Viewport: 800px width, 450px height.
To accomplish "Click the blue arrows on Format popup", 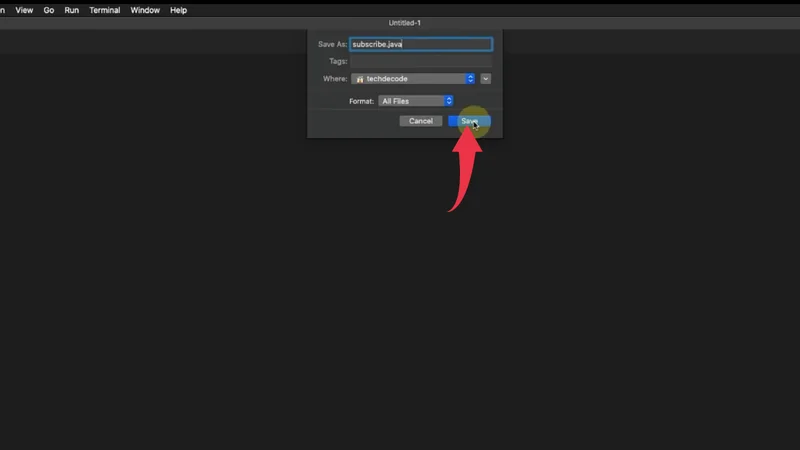I will click(448, 101).
